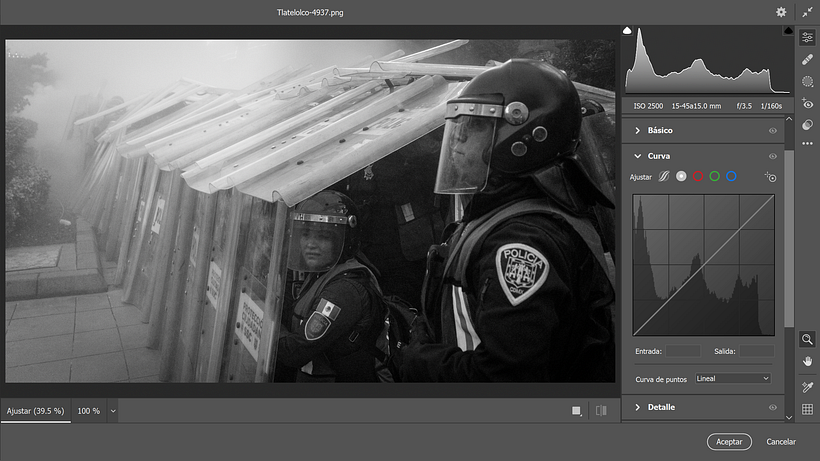The image size is (820, 461).
Task: Click the Ajustar (39.5 %) zoom tab
Action: click(35, 411)
